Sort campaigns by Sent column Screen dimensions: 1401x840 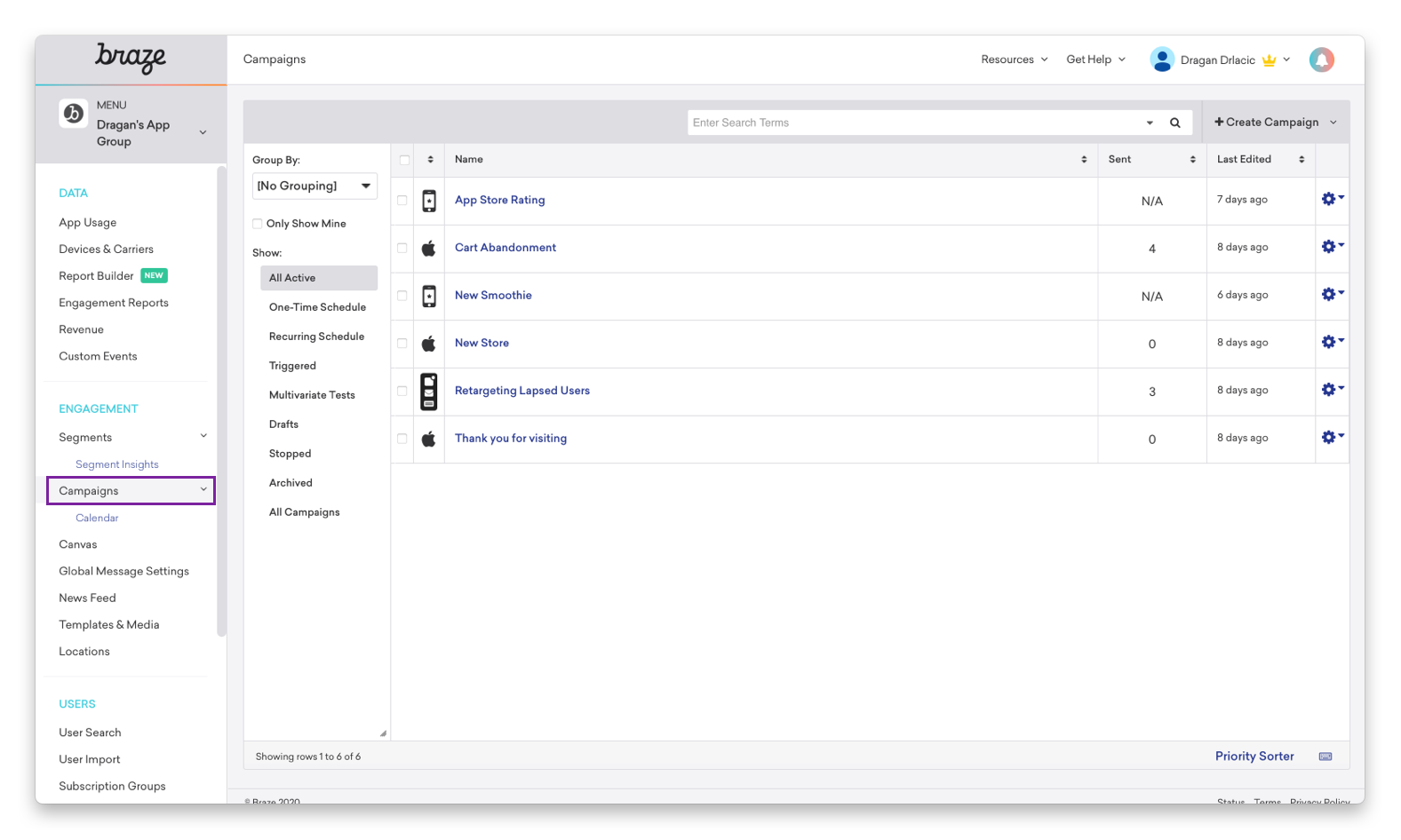pyautogui.click(x=1192, y=160)
